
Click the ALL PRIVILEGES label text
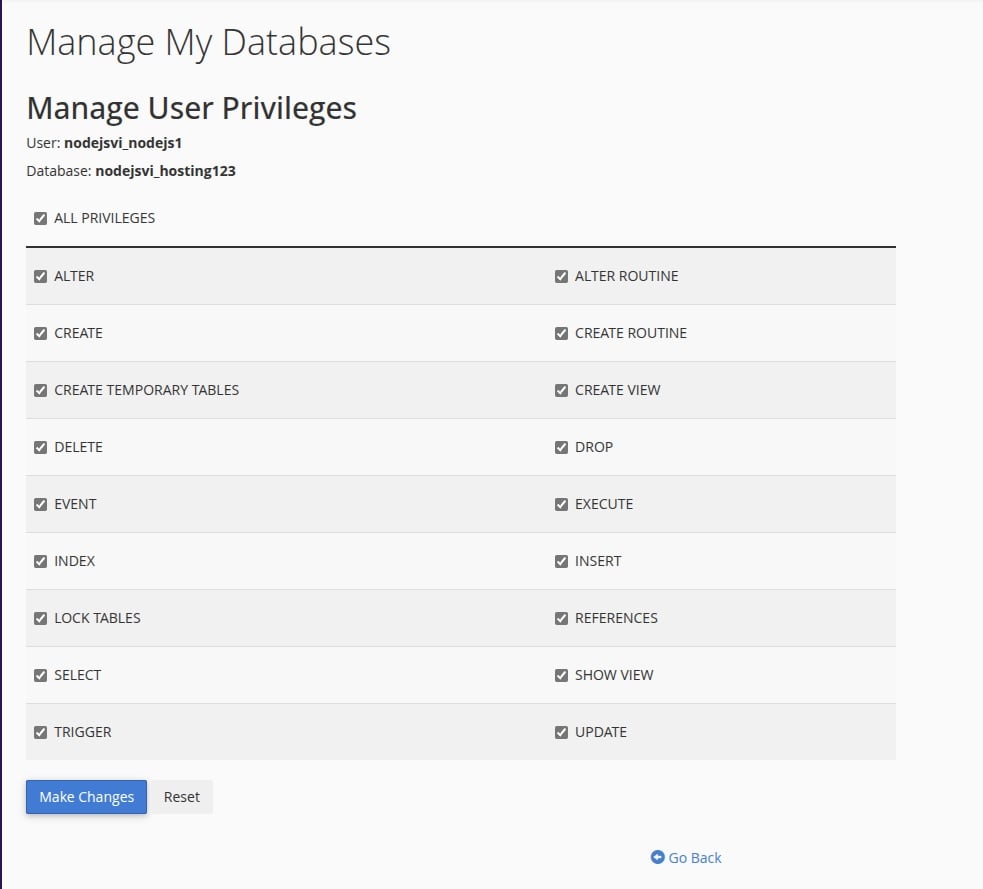coord(105,218)
